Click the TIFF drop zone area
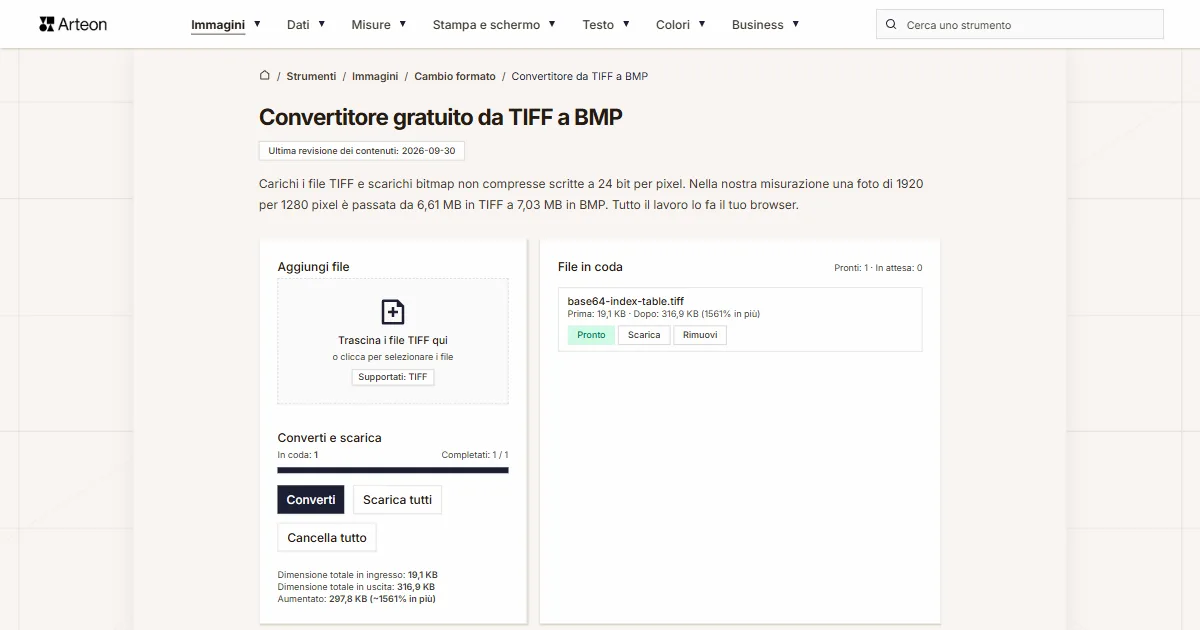Image resolution: width=1200 pixels, height=630 pixels. click(x=393, y=341)
